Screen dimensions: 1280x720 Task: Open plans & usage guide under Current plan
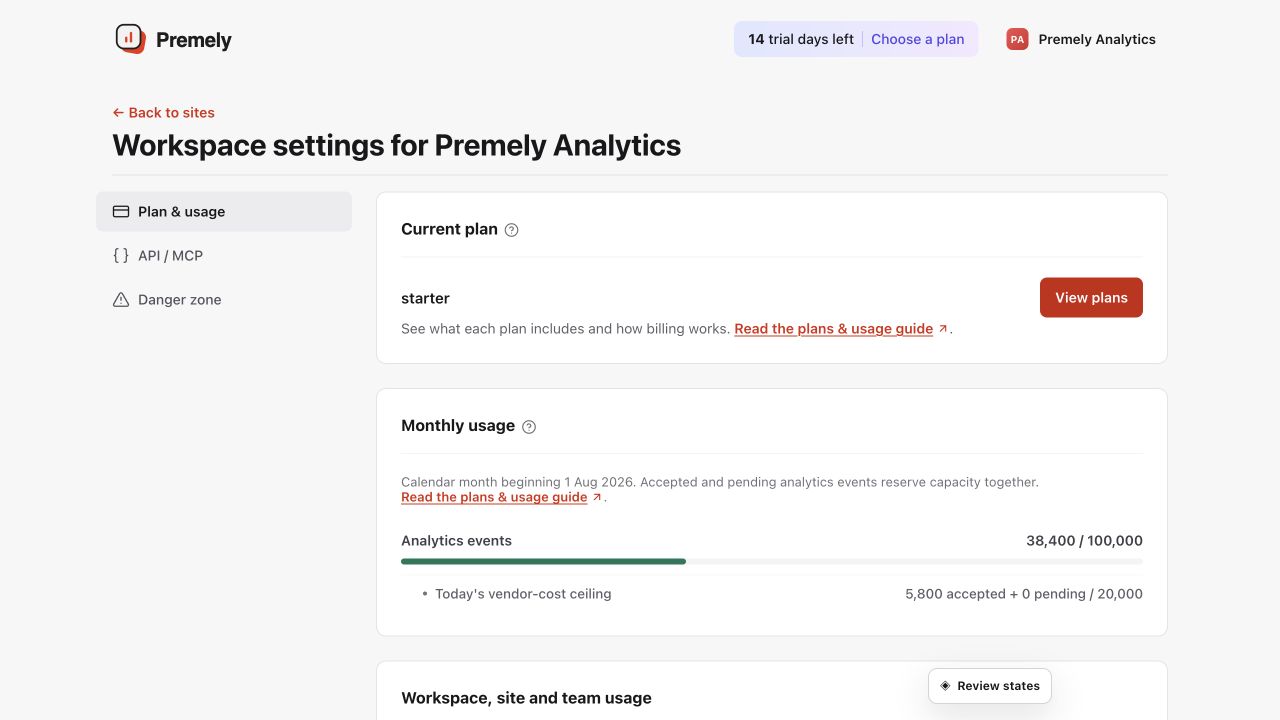click(833, 329)
